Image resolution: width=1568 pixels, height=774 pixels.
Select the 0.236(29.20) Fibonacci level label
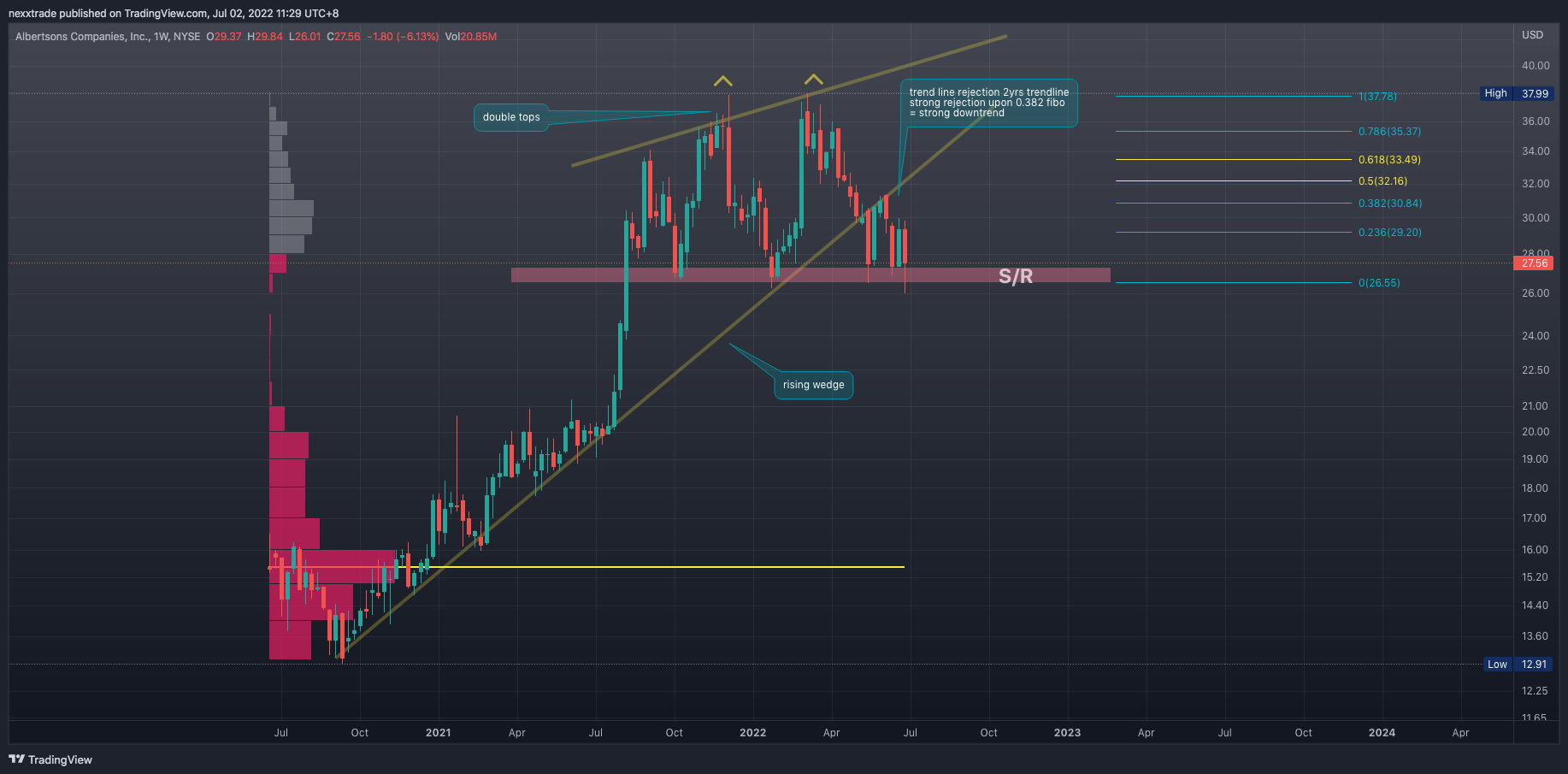point(1390,233)
